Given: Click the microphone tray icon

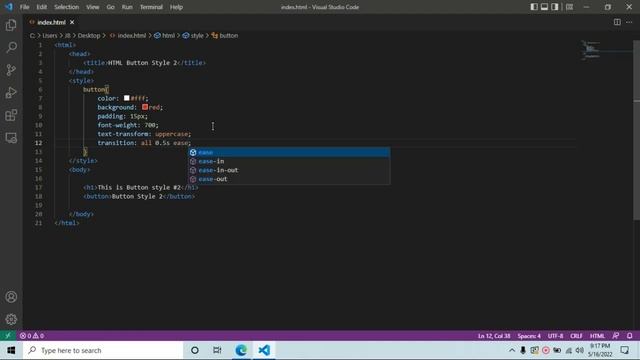Looking at the screenshot, I should click(523, 350).
